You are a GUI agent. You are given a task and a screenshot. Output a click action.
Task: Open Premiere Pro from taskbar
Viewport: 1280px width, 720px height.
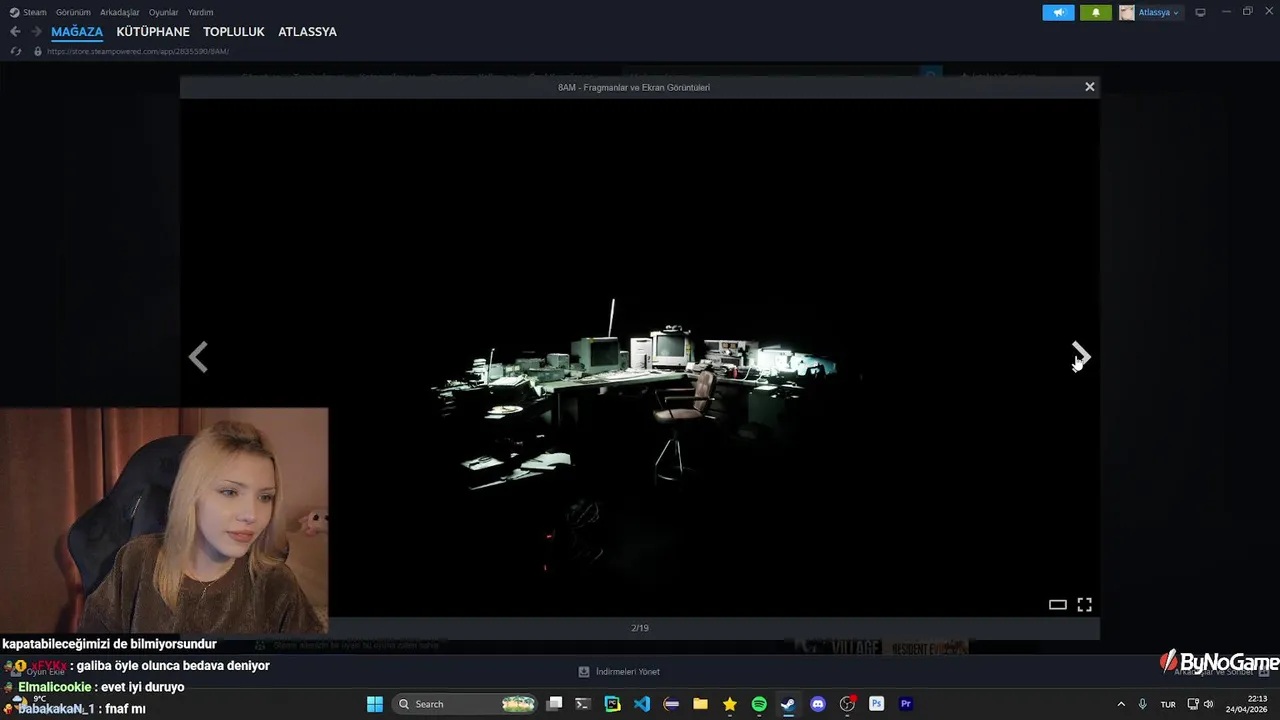coord(905,704)
